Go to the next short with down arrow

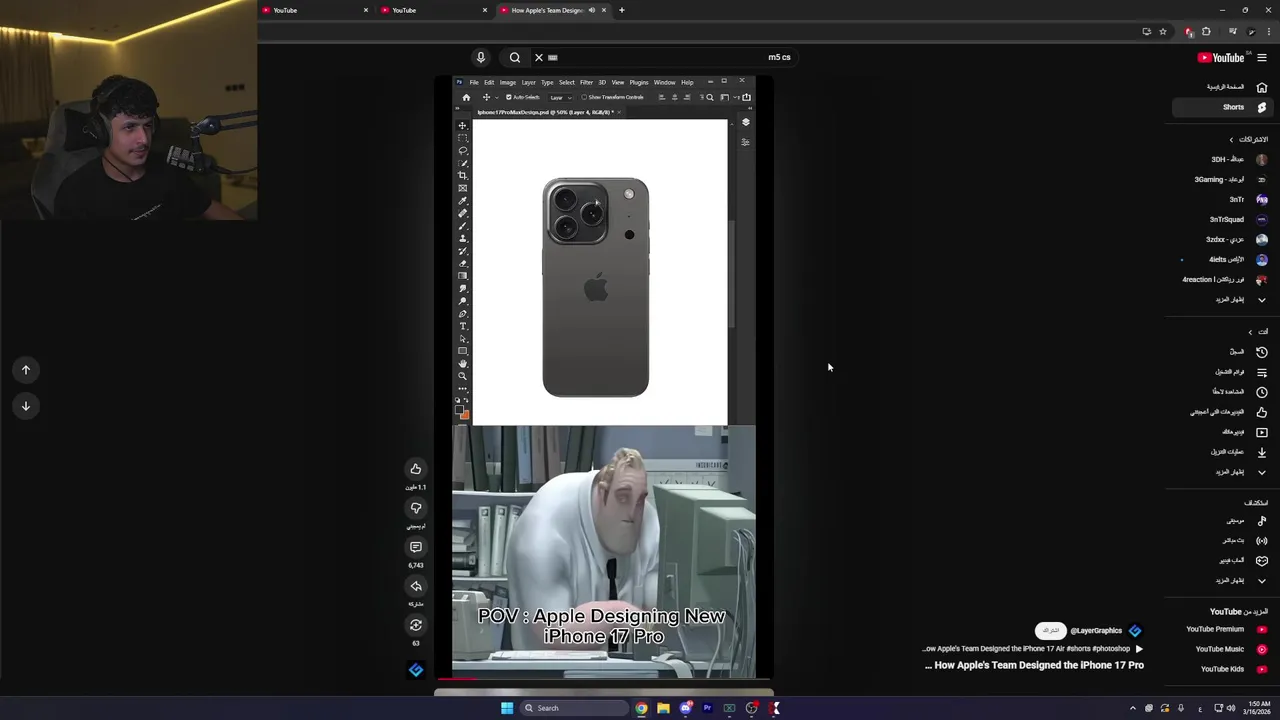click(26, 406)
